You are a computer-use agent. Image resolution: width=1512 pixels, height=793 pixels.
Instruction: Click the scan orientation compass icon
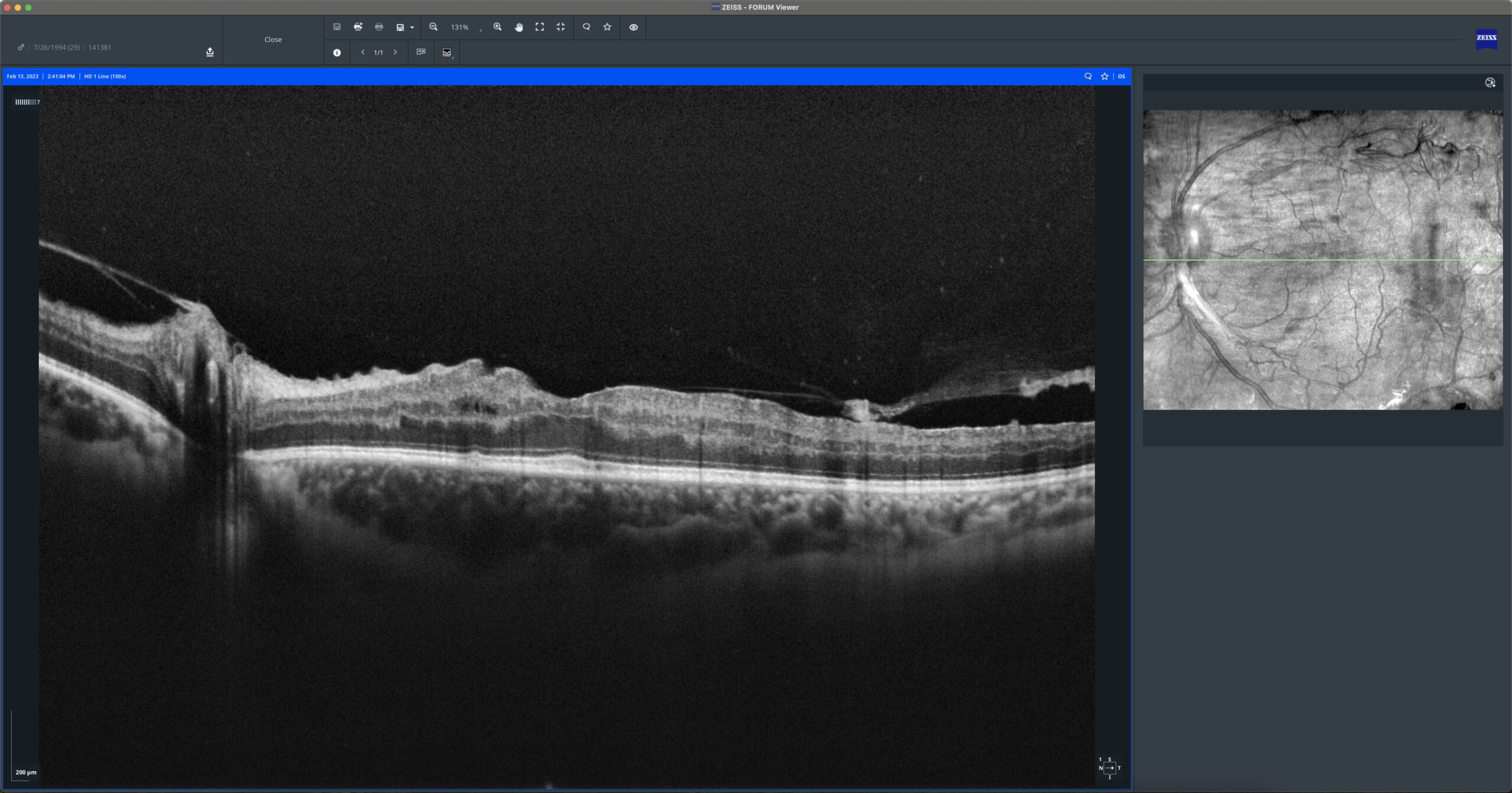1109,768
